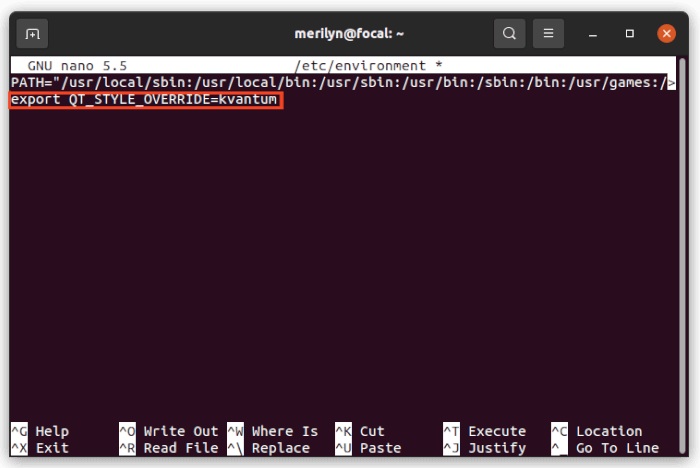Click the Go To Line shortcut
This screenshot has width=700, height=468.
pyautogui.click(x=605, y=447)
